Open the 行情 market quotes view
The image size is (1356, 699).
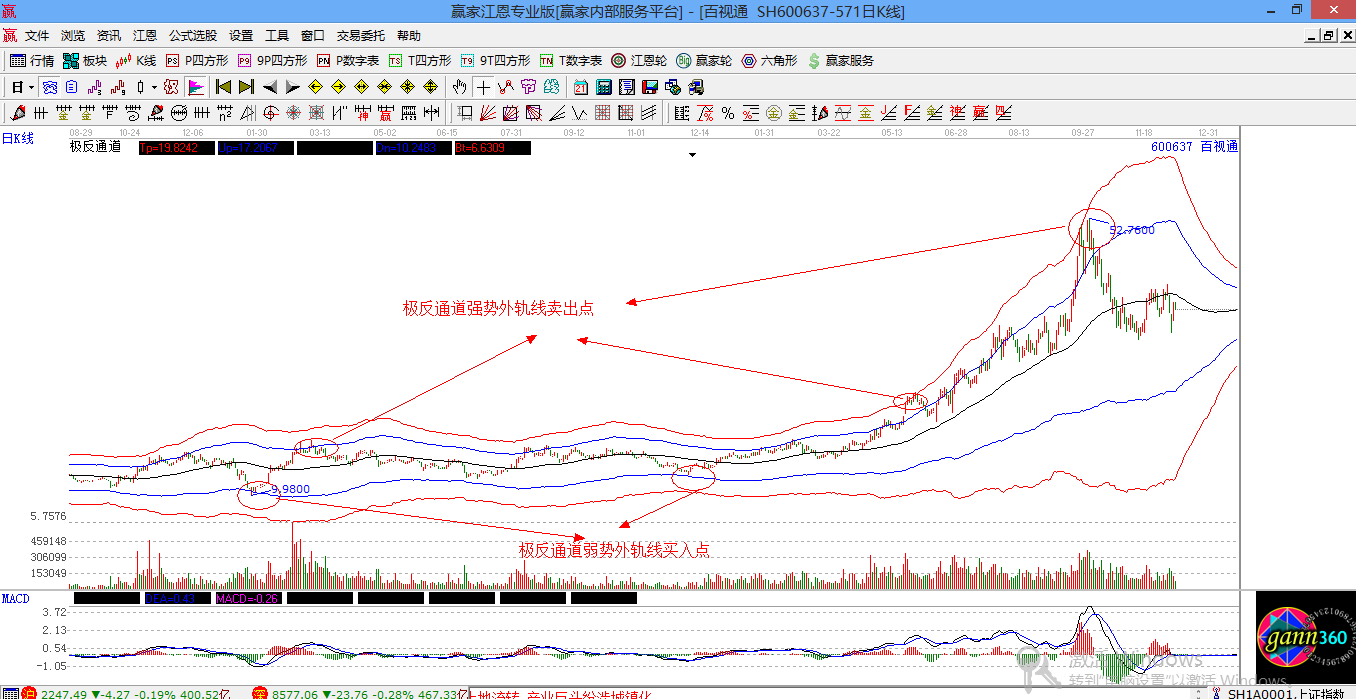[32, 61]
